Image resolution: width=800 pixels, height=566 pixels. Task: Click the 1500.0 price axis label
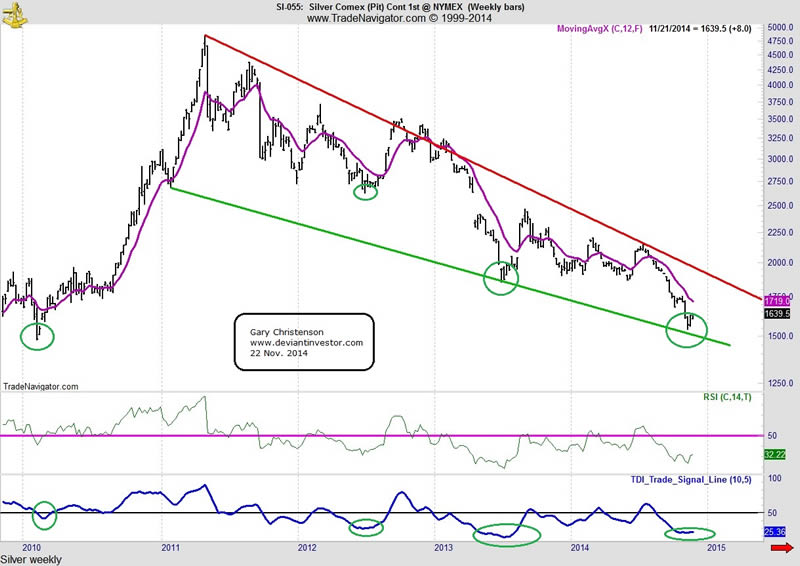pos(781,336)
